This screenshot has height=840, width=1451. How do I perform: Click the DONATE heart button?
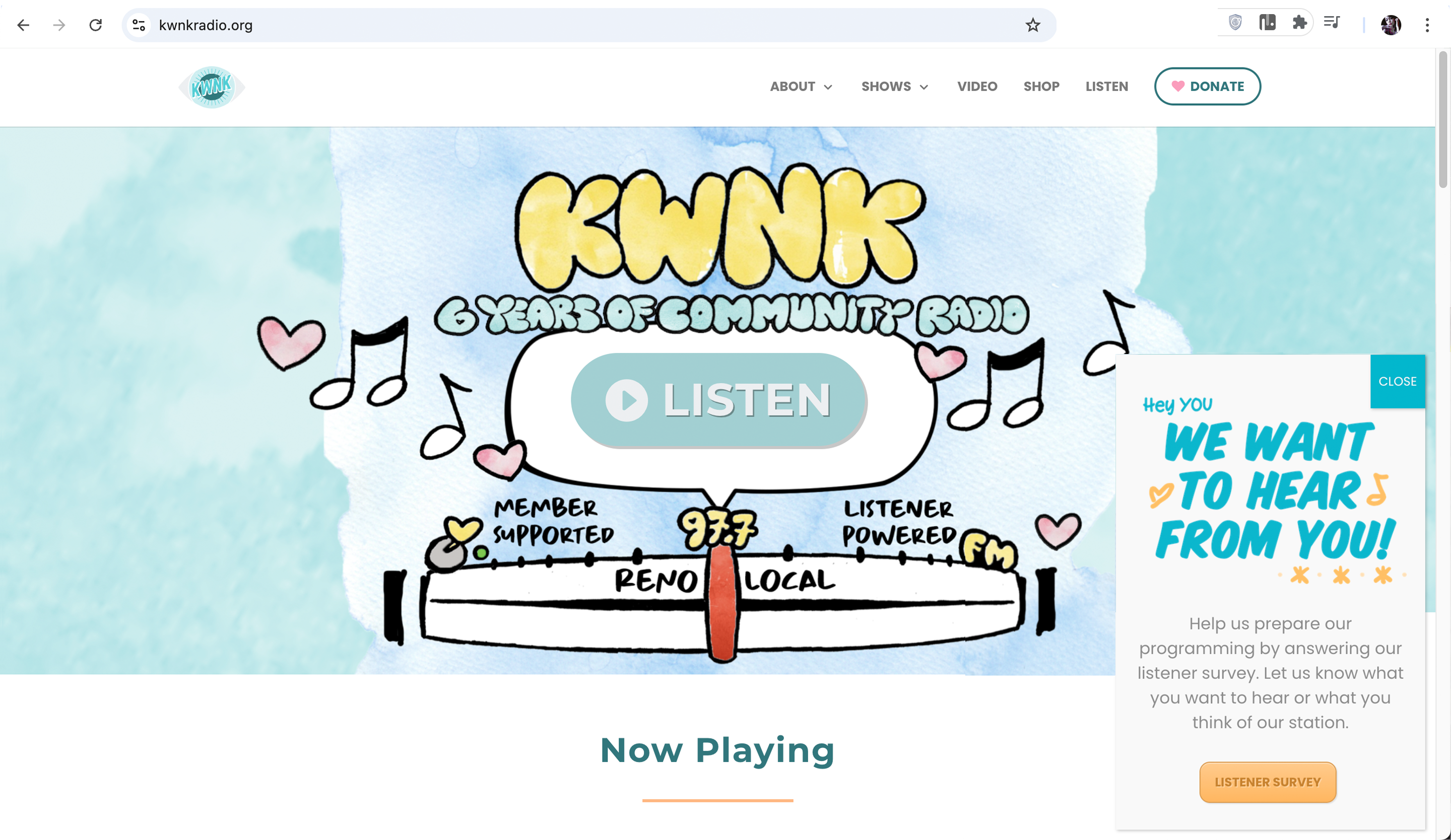[1208, 86]
